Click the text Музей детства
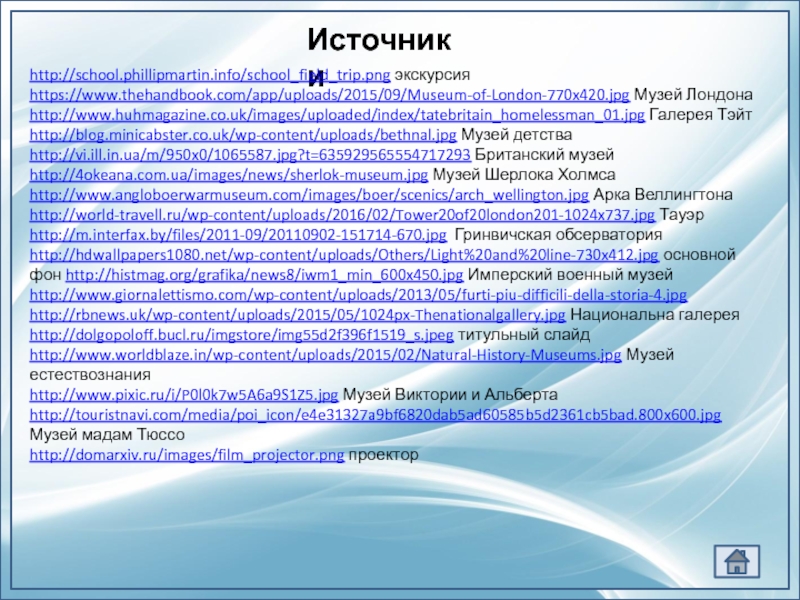 (x=516, y=135)
